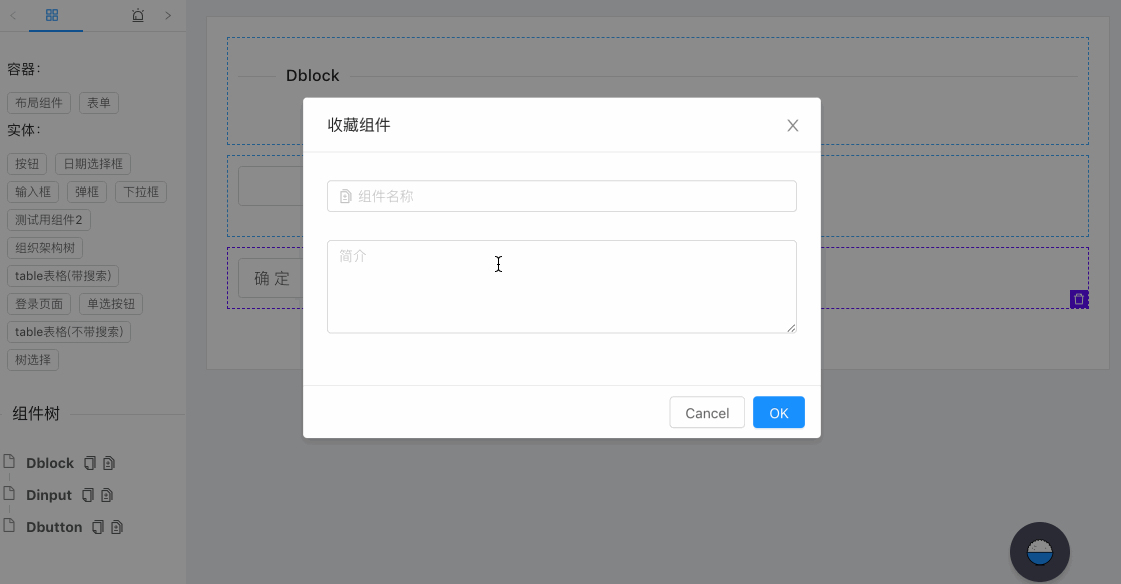Click the 收藏组件 dialog title
Screen dimensions: 1121x584
[x=359, y=125]
